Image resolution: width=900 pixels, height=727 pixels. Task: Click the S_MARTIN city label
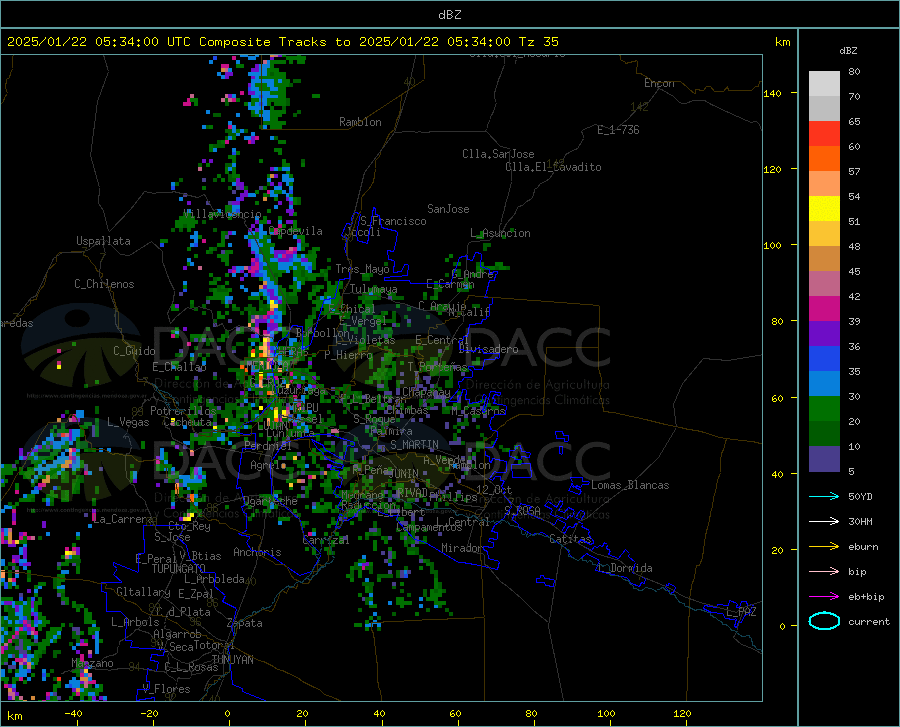click(x=414, y=445)
